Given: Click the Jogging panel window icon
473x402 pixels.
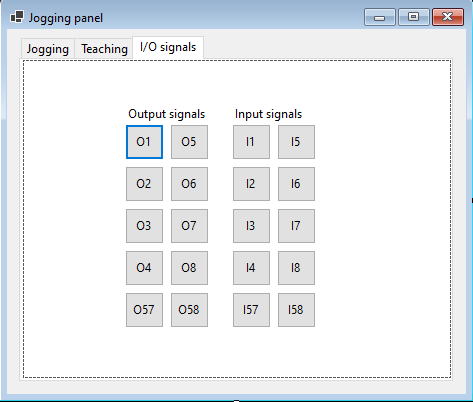Looking at the screenshot, I should [17, 17].
